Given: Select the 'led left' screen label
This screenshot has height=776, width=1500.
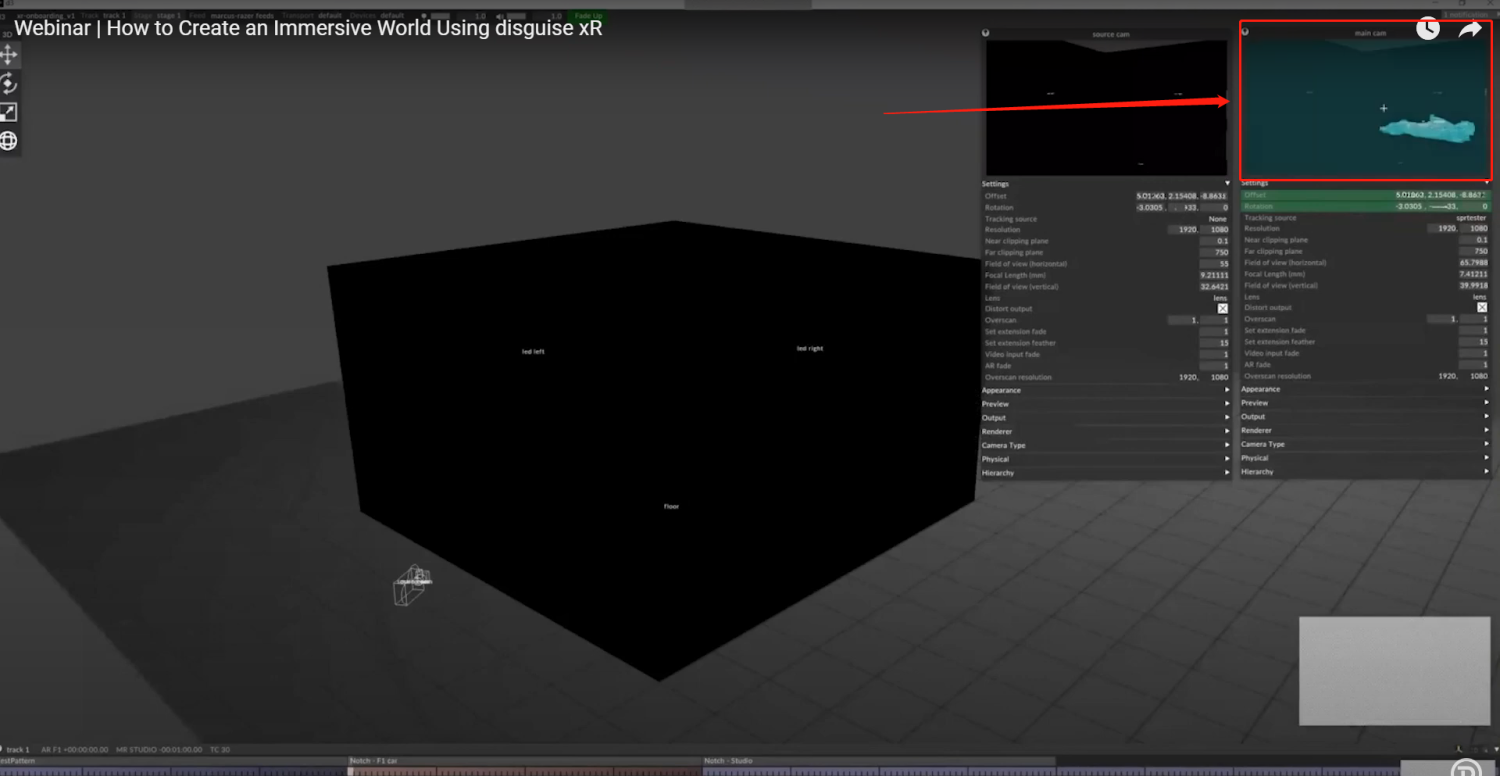Looking at the screenshot, I should 533,352.
